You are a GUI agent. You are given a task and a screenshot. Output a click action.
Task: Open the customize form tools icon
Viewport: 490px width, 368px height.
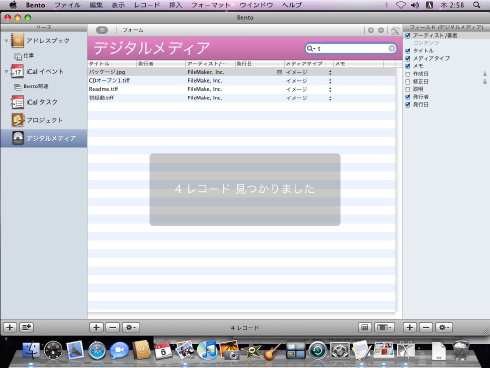[x=395, y=30]
